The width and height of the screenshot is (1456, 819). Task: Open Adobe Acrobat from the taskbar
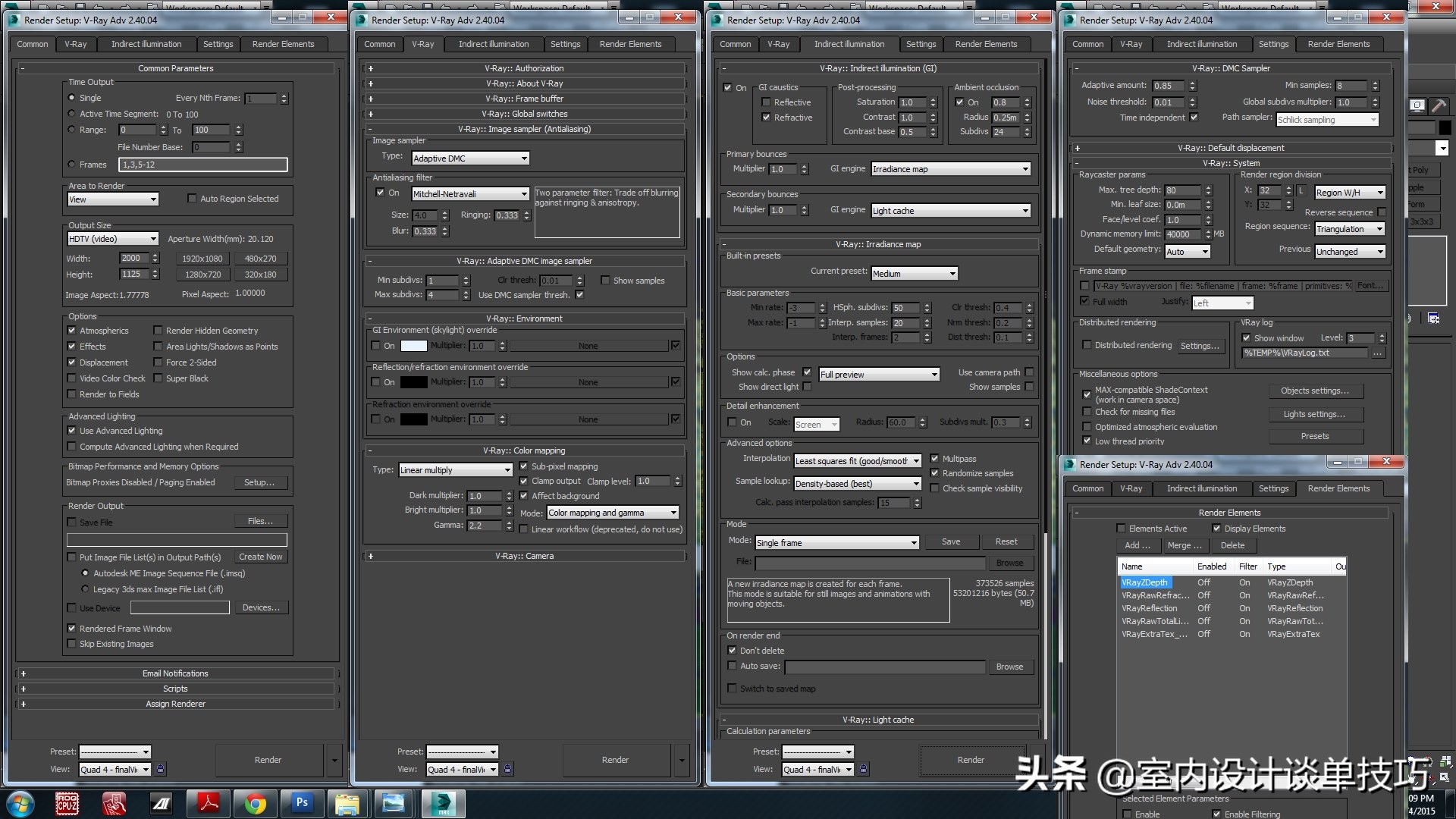[209, 803]
